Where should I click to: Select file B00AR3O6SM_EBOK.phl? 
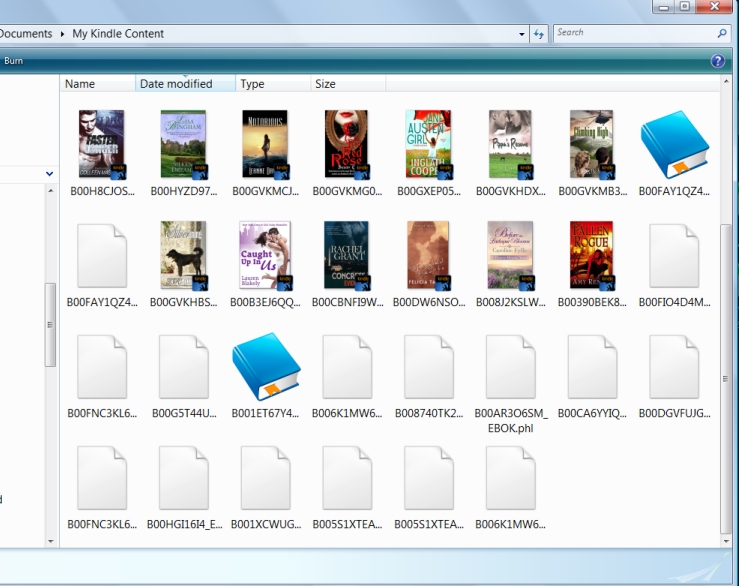pos(510,383)
